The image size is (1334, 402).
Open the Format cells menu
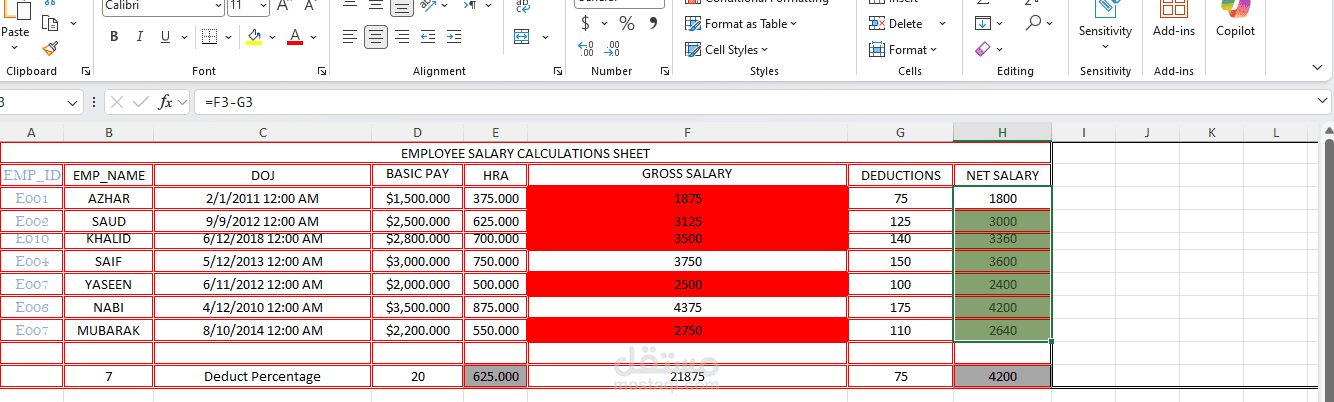click(904, 49)
